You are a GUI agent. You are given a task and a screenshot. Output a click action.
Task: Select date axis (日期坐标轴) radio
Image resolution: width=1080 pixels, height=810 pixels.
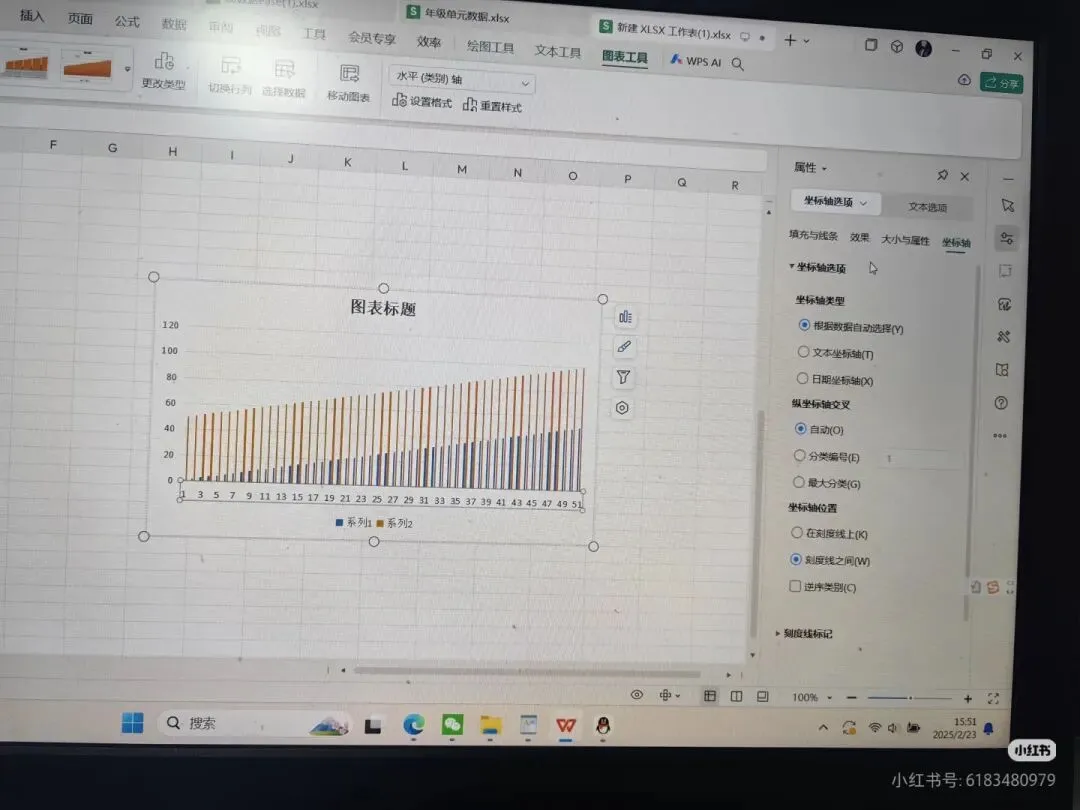[x=802, y=378]
